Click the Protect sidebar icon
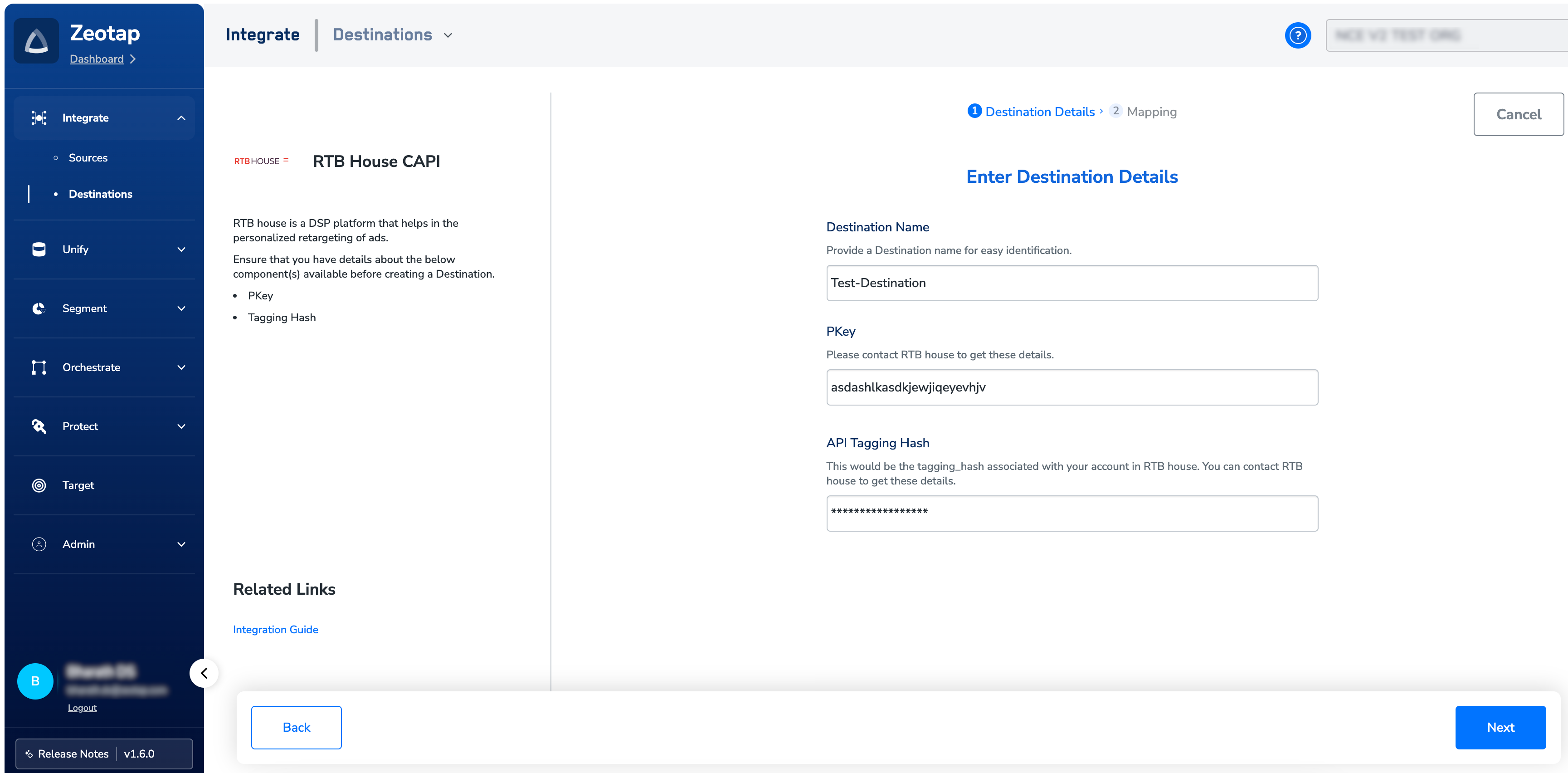Viewport: 1568px width, 773px height. tap(39, 426)
